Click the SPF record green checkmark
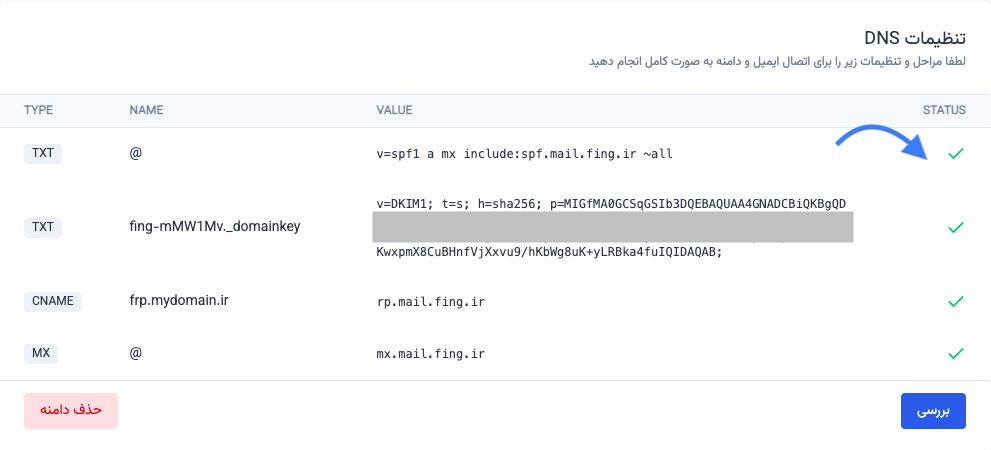The height and width of the screenshot is (450, 991). pyautogui.click(x=956, y=154)
